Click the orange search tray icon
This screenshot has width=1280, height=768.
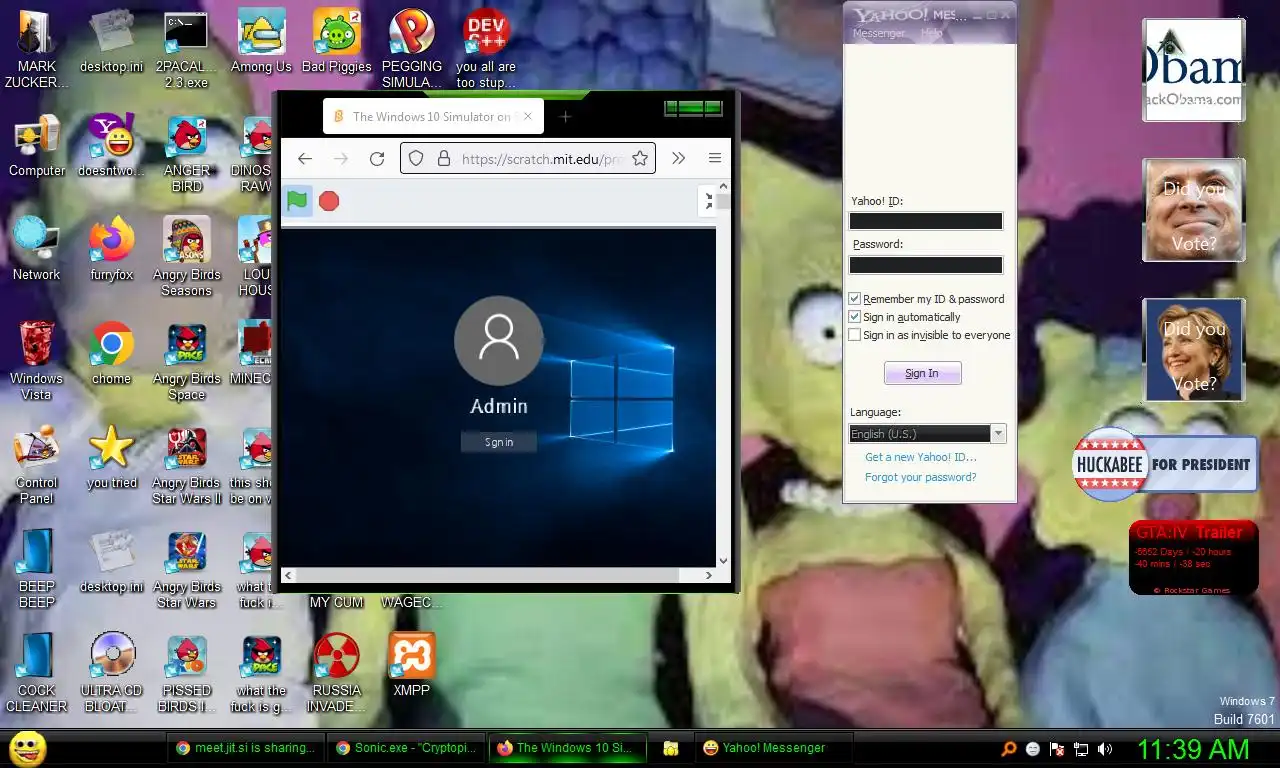tap(1009, 748)
